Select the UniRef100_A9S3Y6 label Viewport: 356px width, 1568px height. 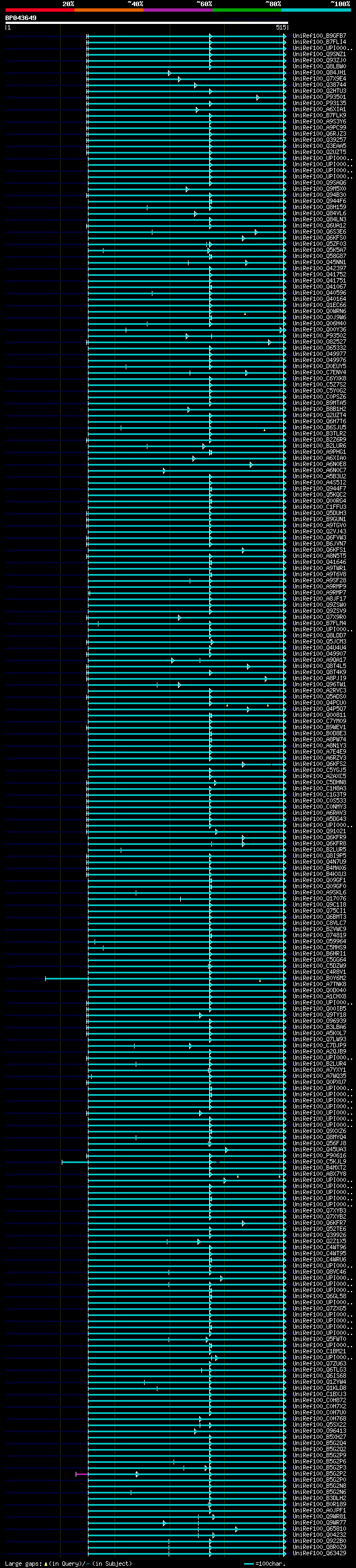[319, 122]
